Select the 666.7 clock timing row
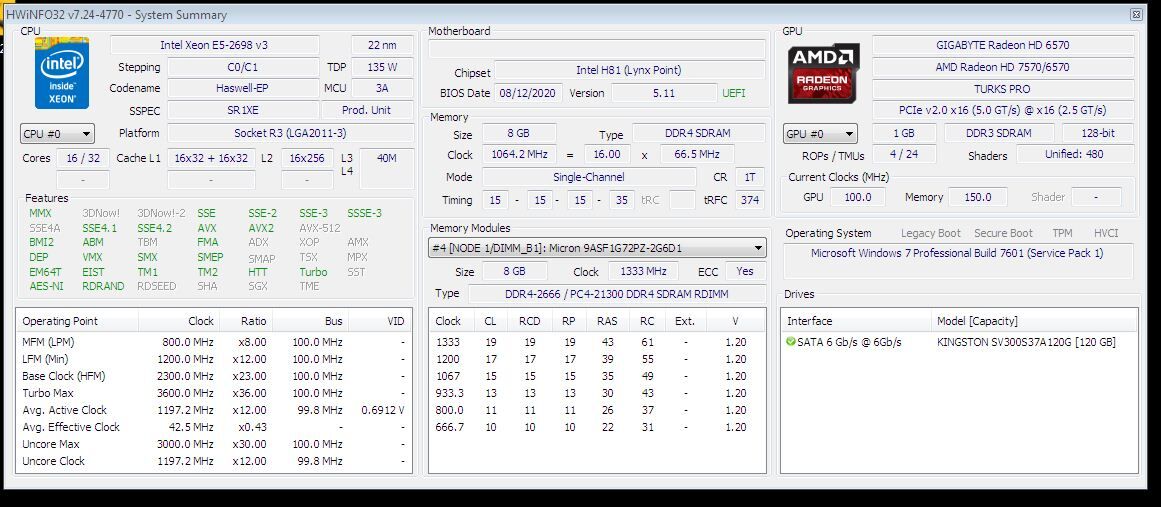 [597, 427]
